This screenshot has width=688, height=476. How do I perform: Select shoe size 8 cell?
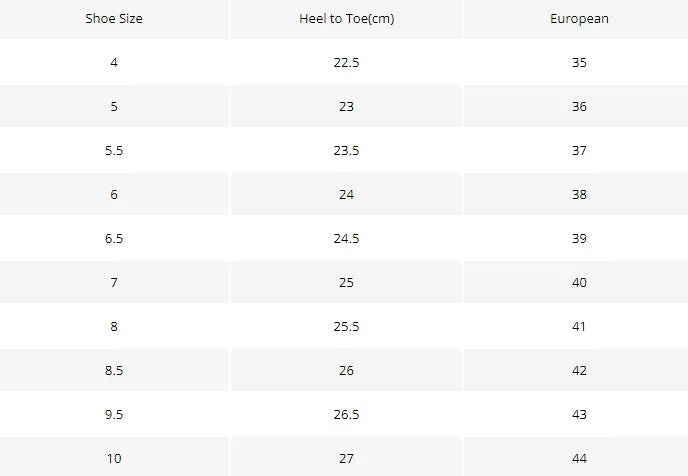click(x=114, y=326)
